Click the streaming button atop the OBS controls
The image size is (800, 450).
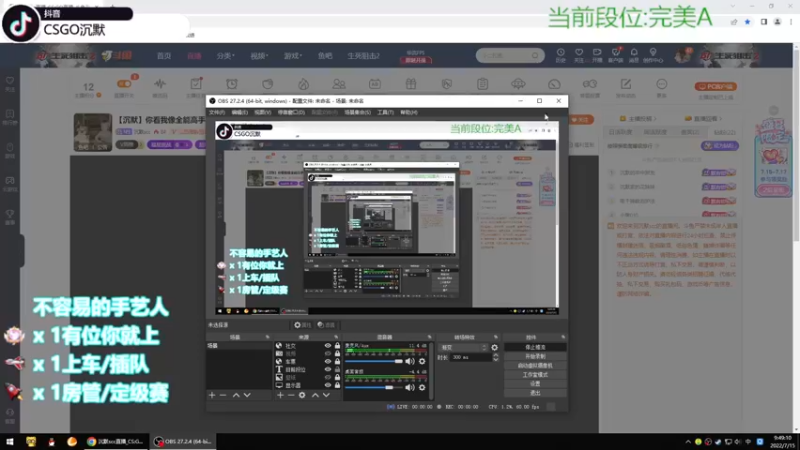click(535, 347)
